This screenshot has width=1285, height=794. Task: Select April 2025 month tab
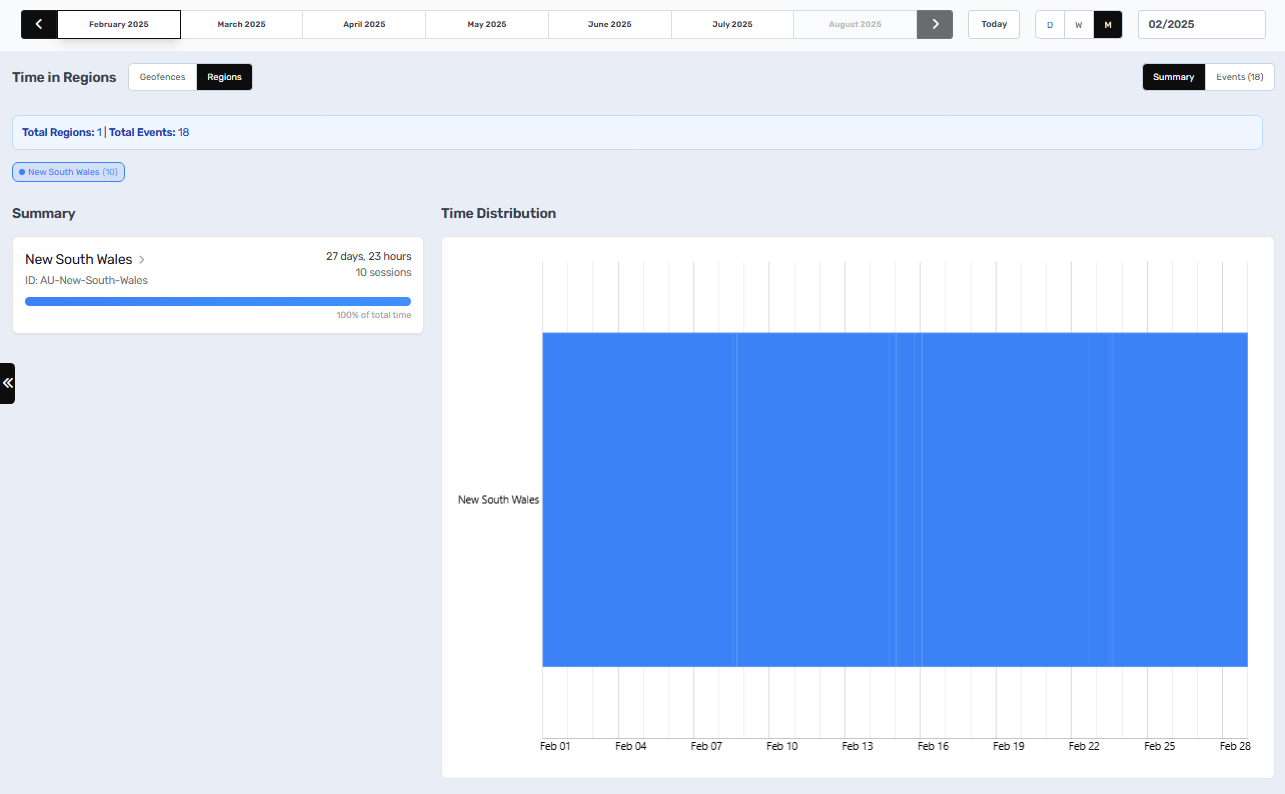pos(364,24)
